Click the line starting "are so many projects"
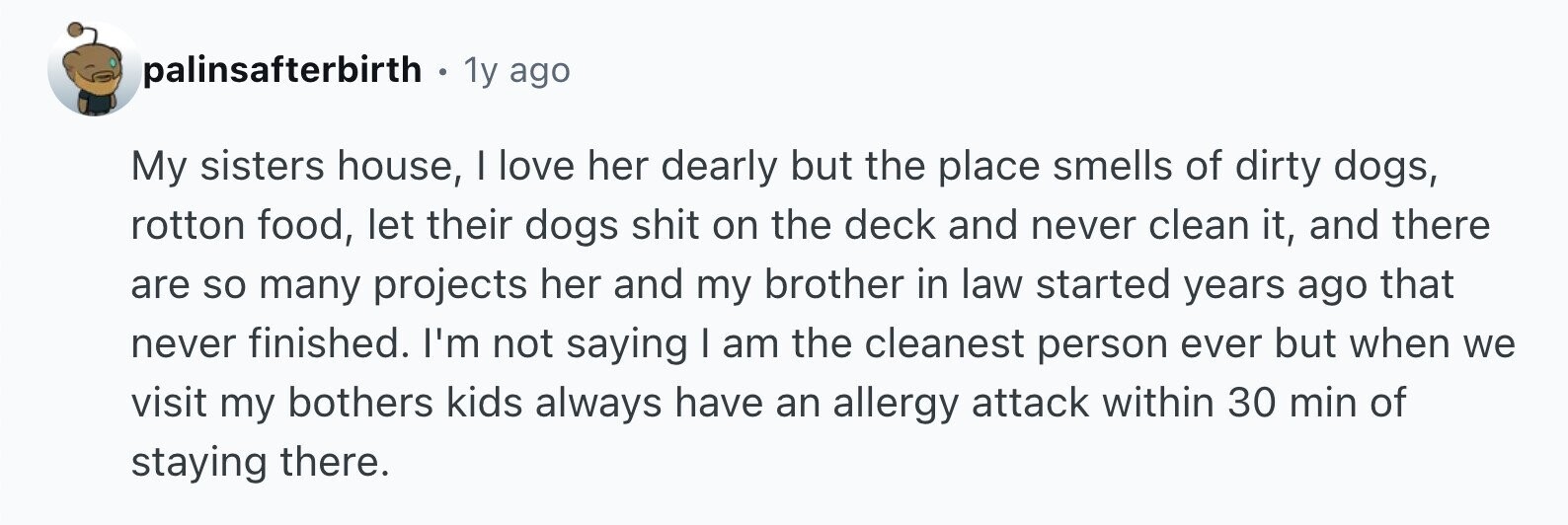Screen dimensions: 1568x525 pos(793,285)
